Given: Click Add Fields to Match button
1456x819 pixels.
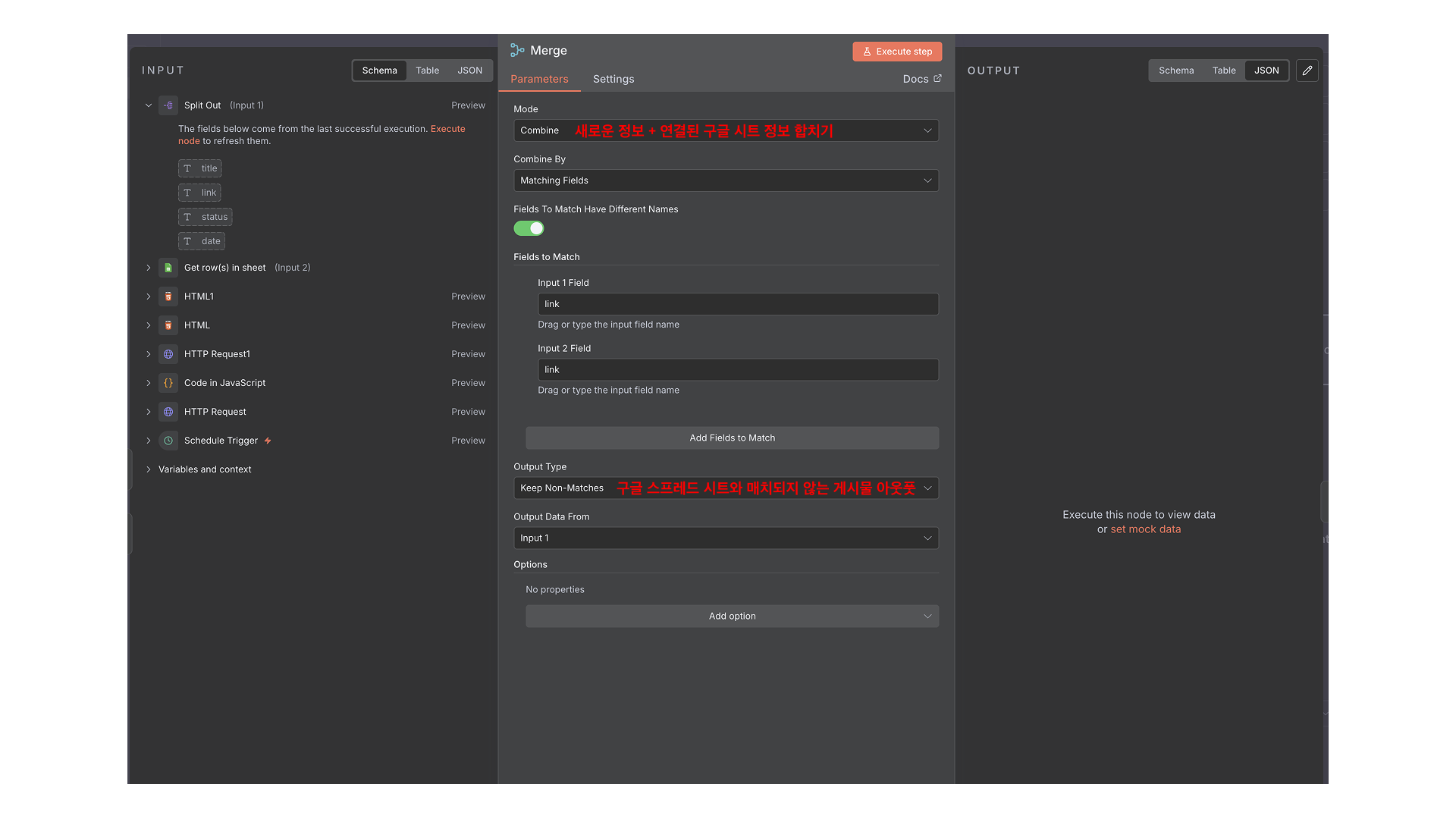Looking at the screenshot, I should [732, 438].
